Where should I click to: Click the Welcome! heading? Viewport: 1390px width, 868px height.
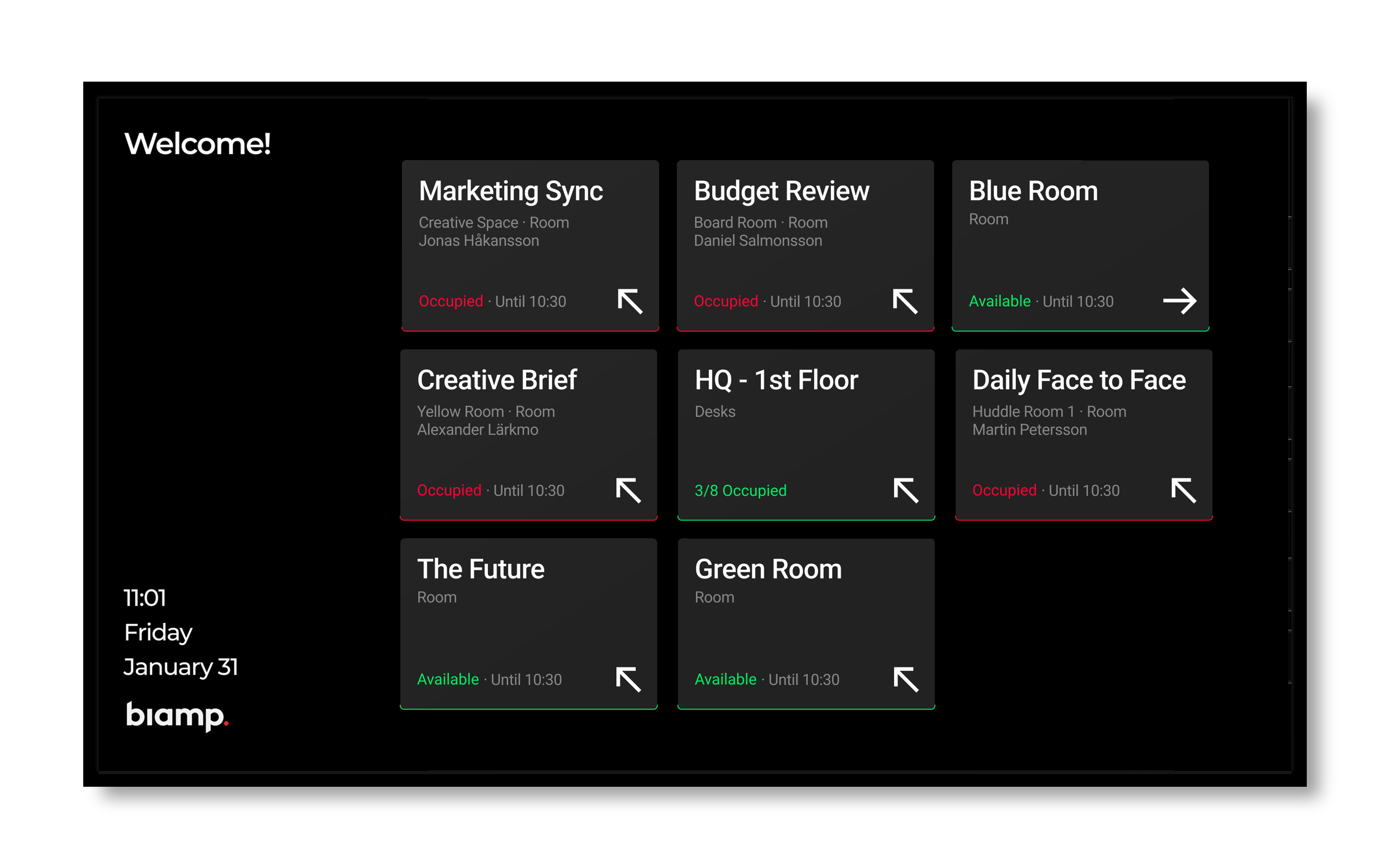(x=198, y=144)
